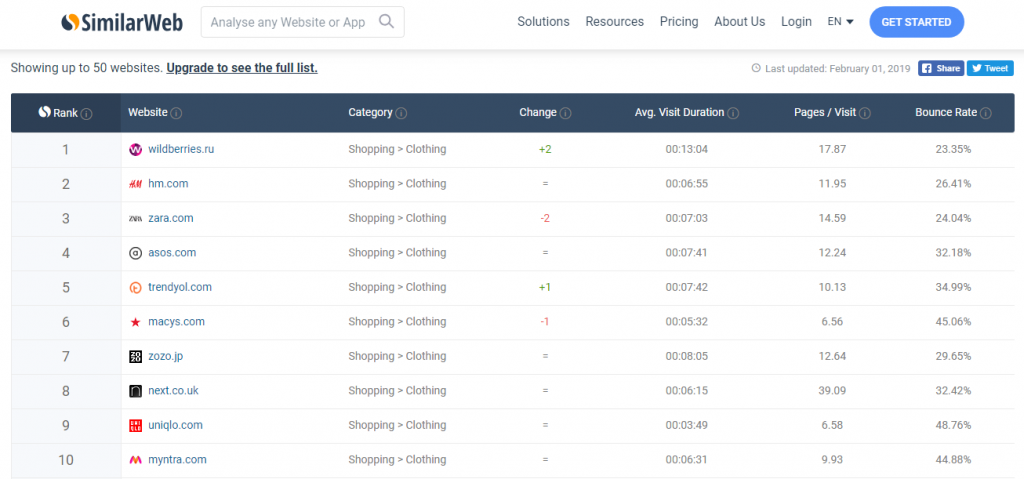The image size is (1024, 479).
Task: Click info icon beside Pages / Visit
Action: point(865,113)
